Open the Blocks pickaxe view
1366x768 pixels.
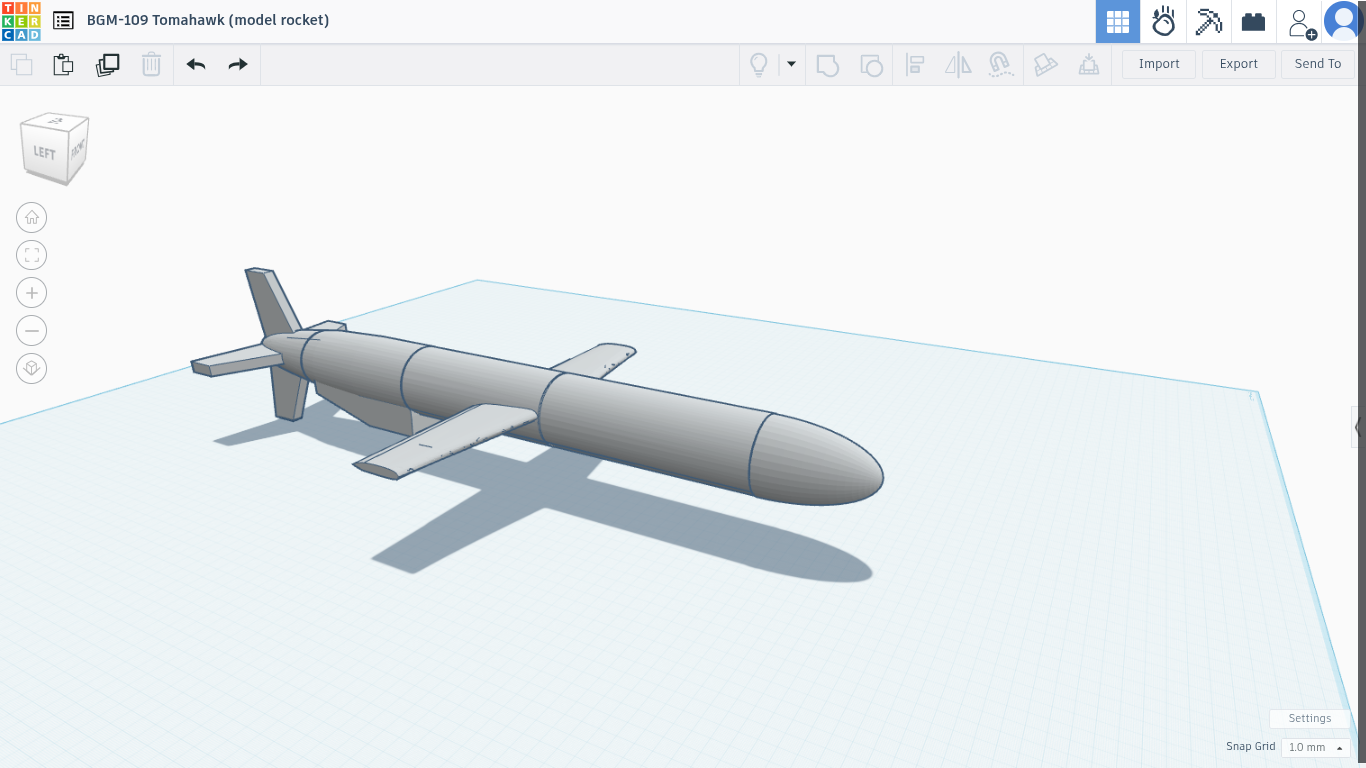pos(1209,21)
